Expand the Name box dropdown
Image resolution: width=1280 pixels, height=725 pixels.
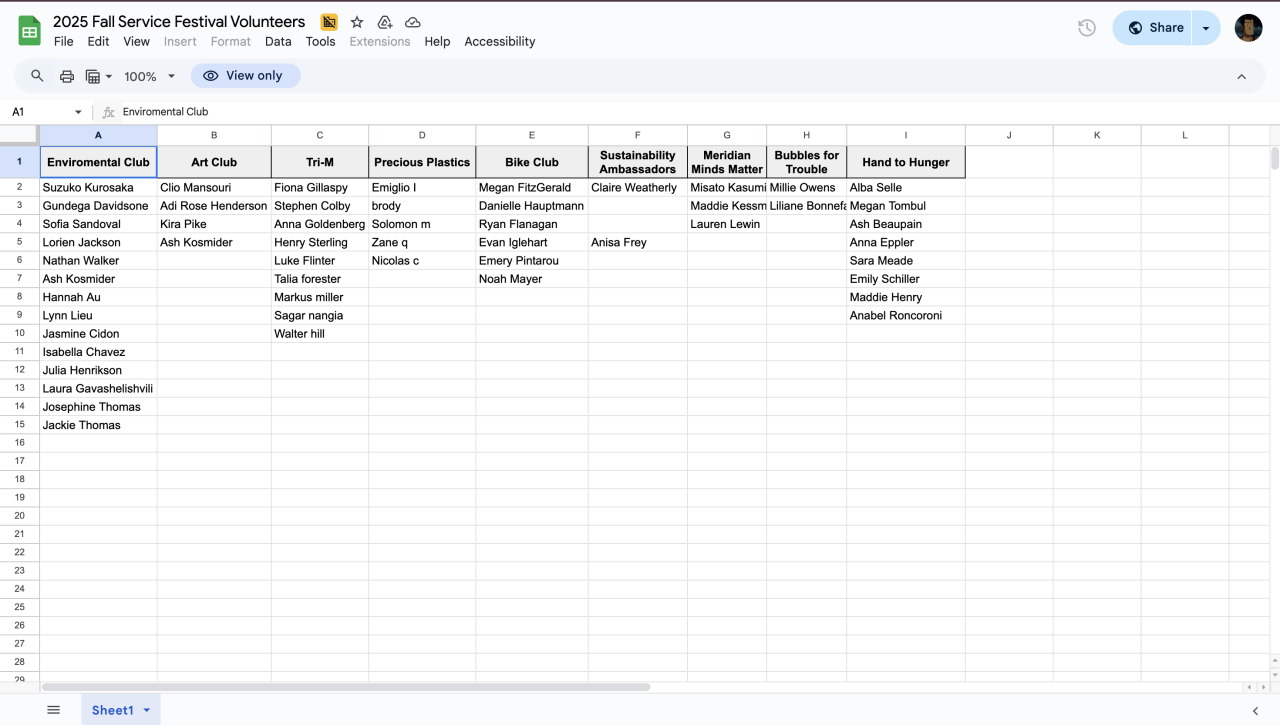[78, 112]
